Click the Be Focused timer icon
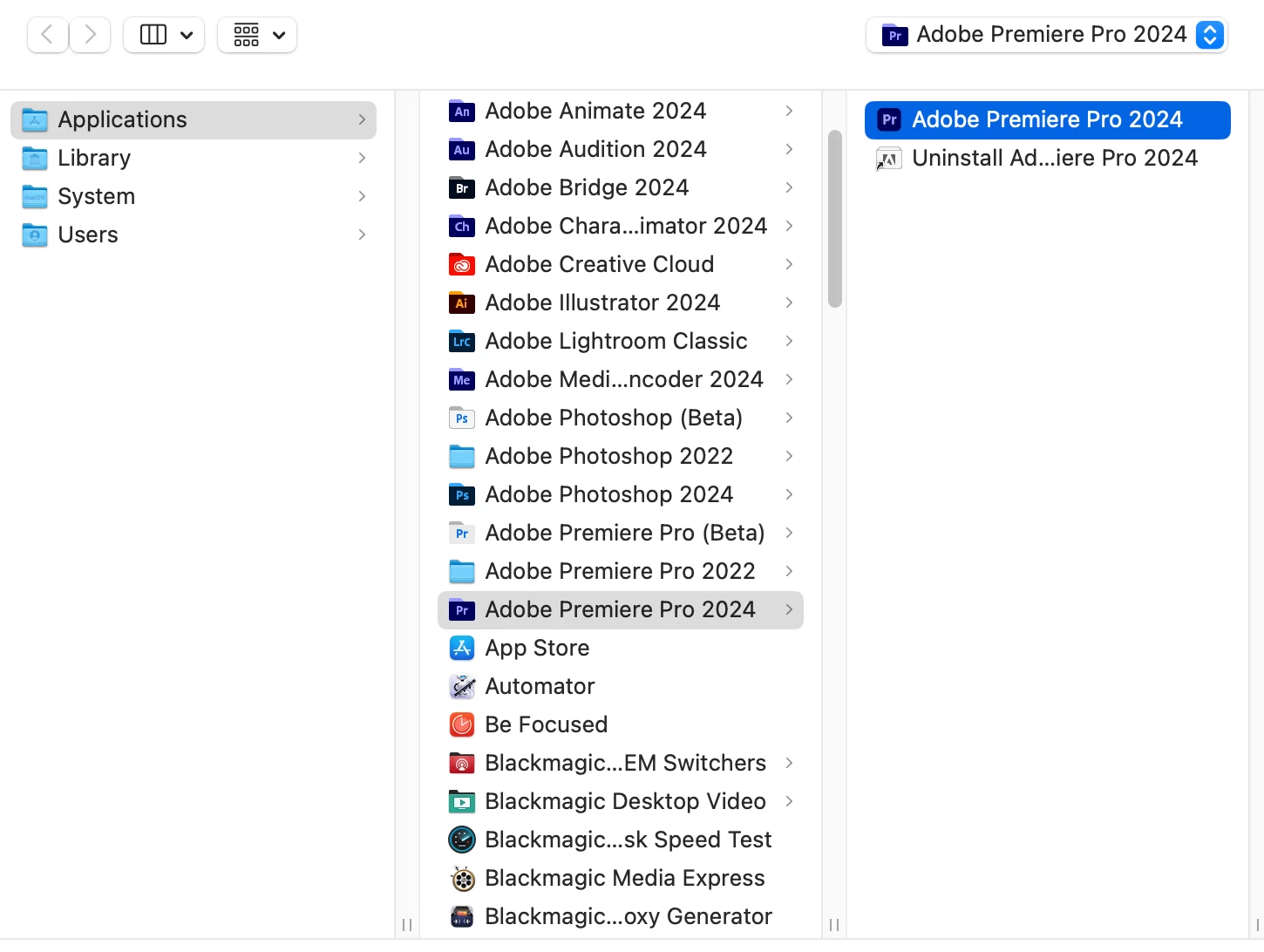 tap(461, 724)
